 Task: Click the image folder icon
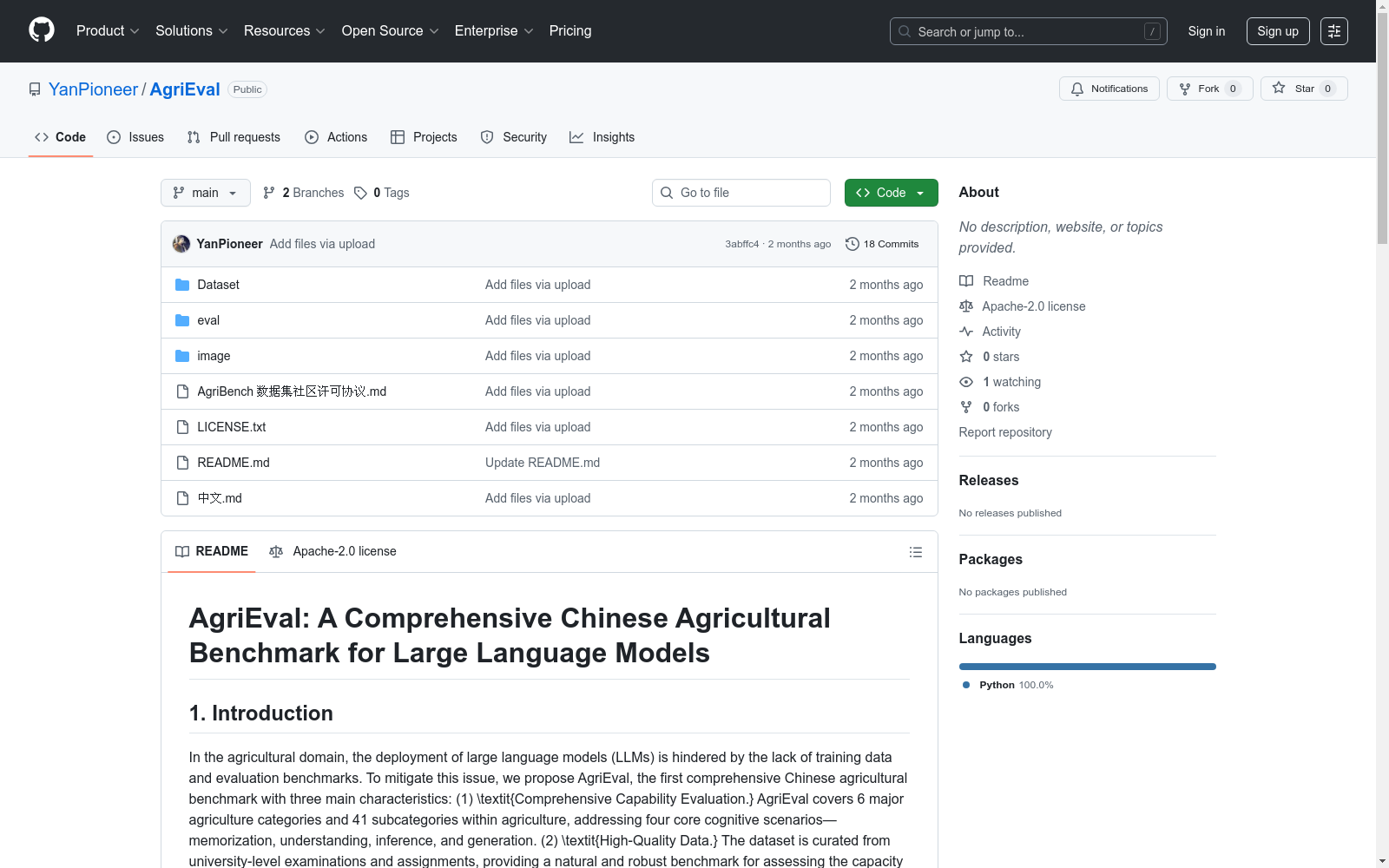182,356
